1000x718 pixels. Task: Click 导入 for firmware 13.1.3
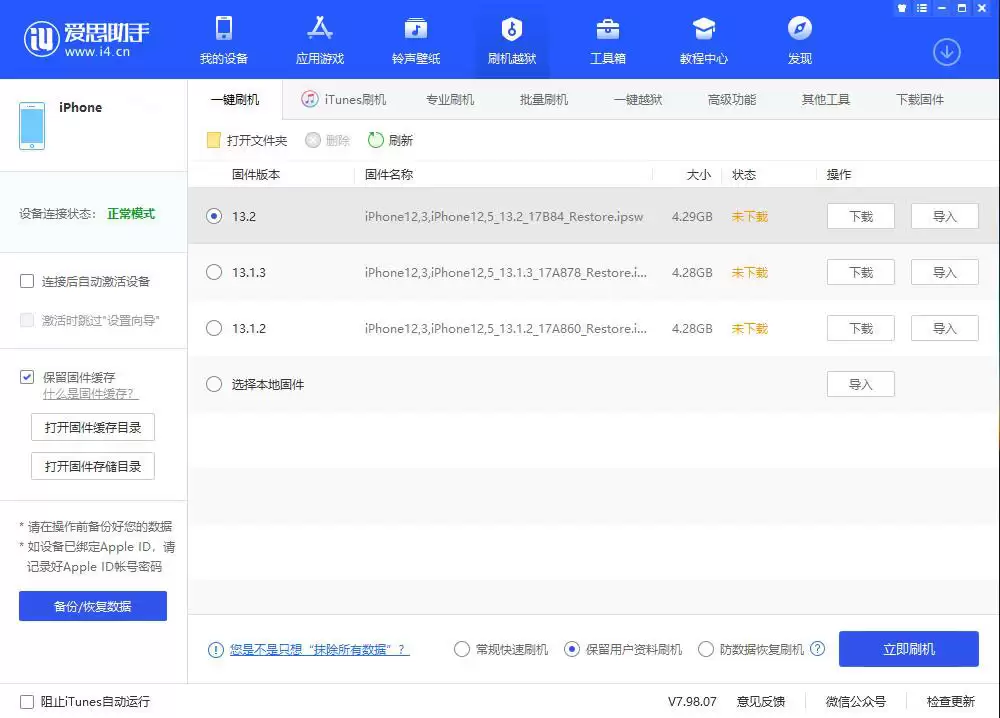[x=945, y=272]
